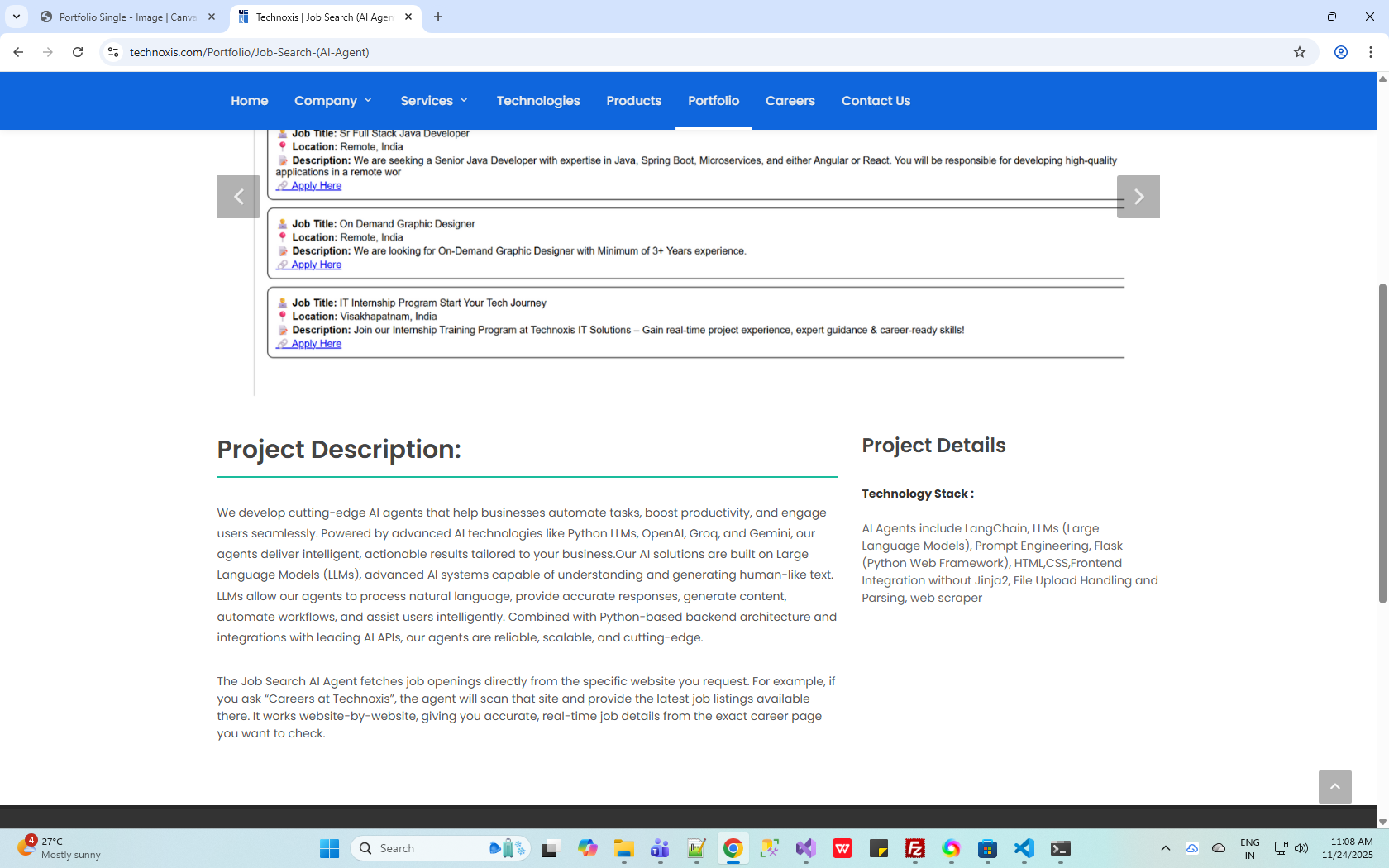
Task: Expand the Company dropdown menu
Action: [333, 101]
